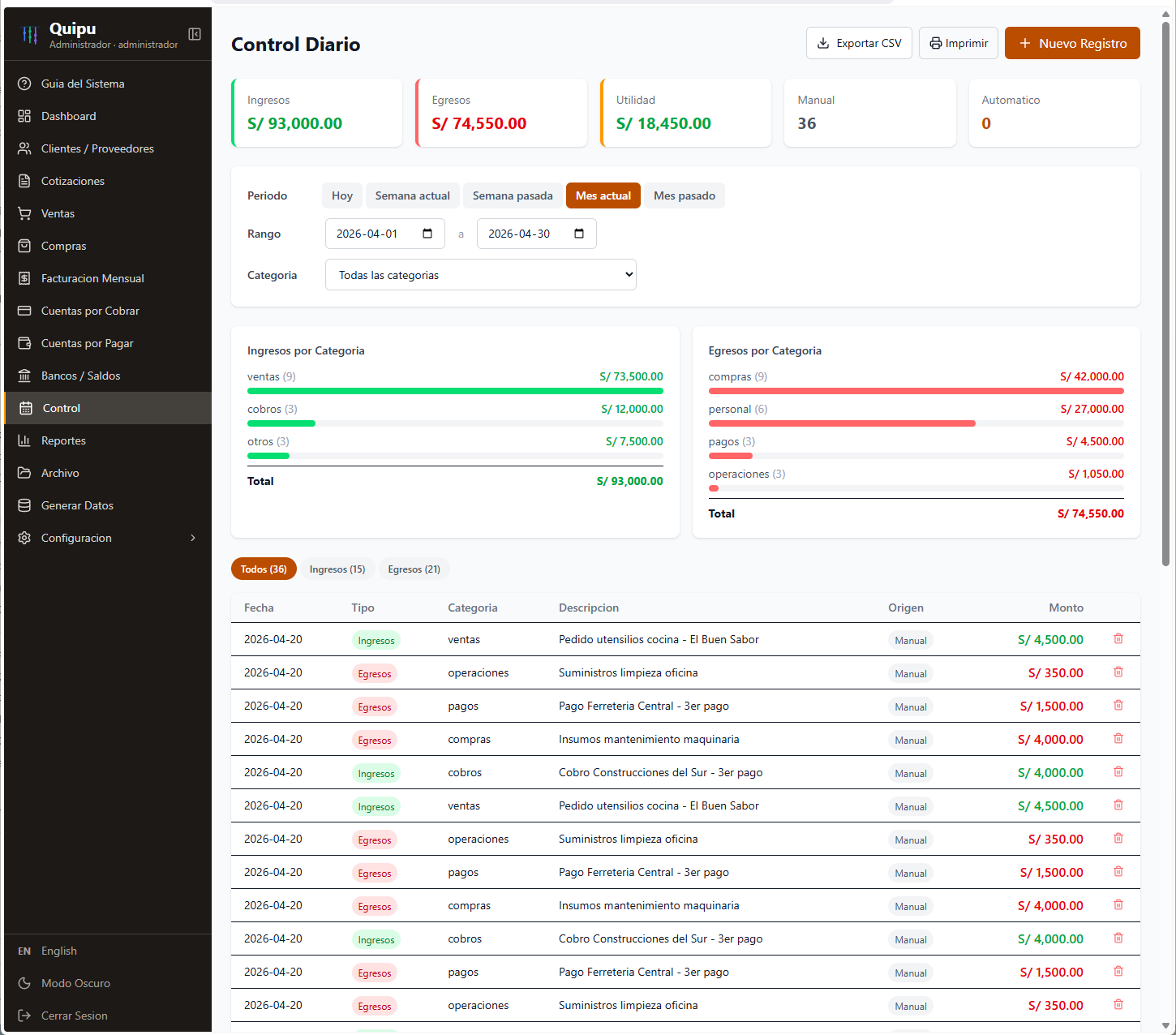Click the Dashboard grid icon
The image size is (1176, 1035).
pos(24,116)
